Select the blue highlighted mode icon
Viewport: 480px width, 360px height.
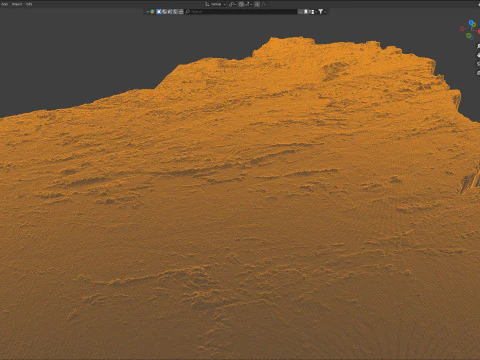coord(159,12)
